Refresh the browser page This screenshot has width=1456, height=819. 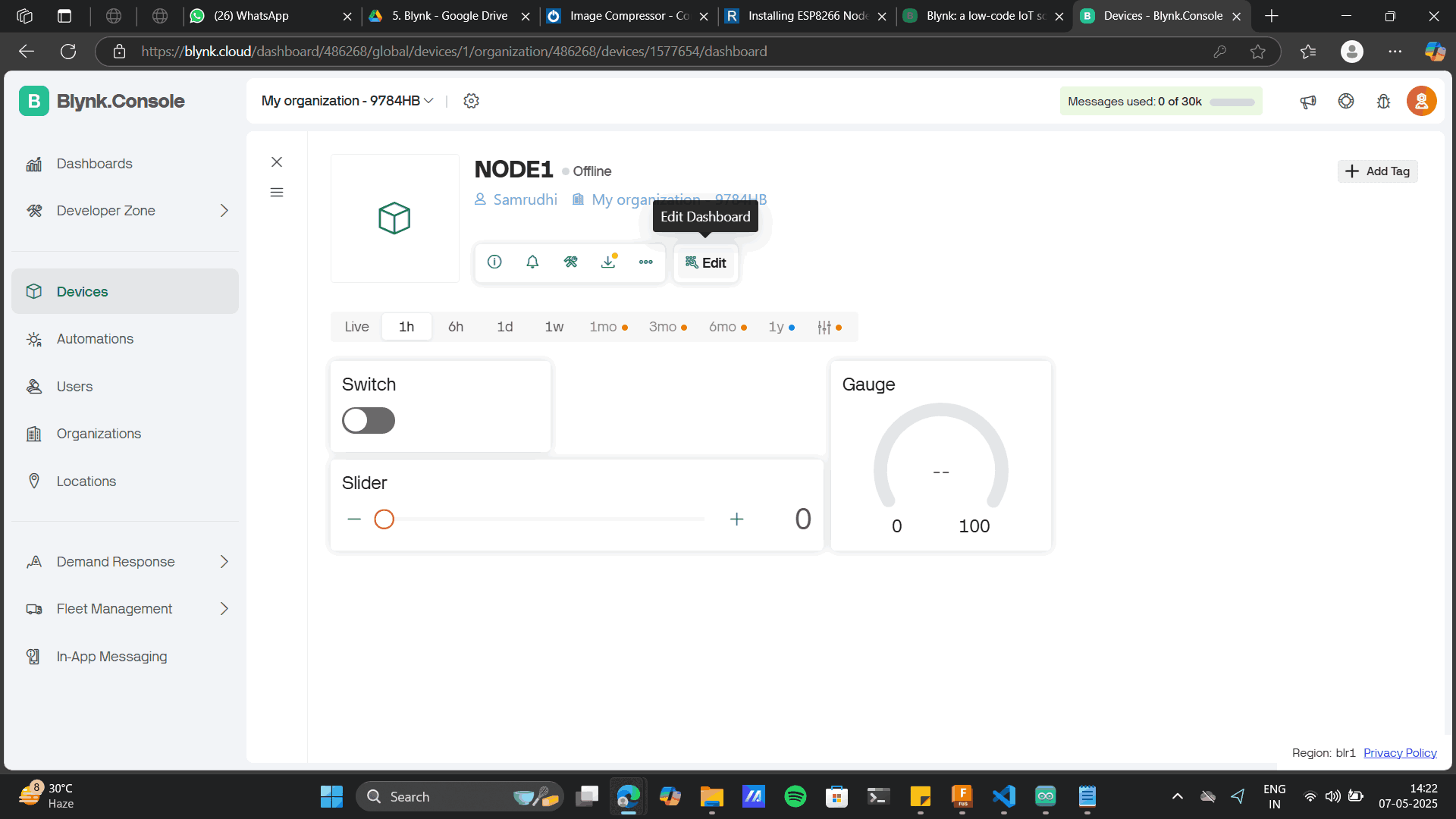68,52
